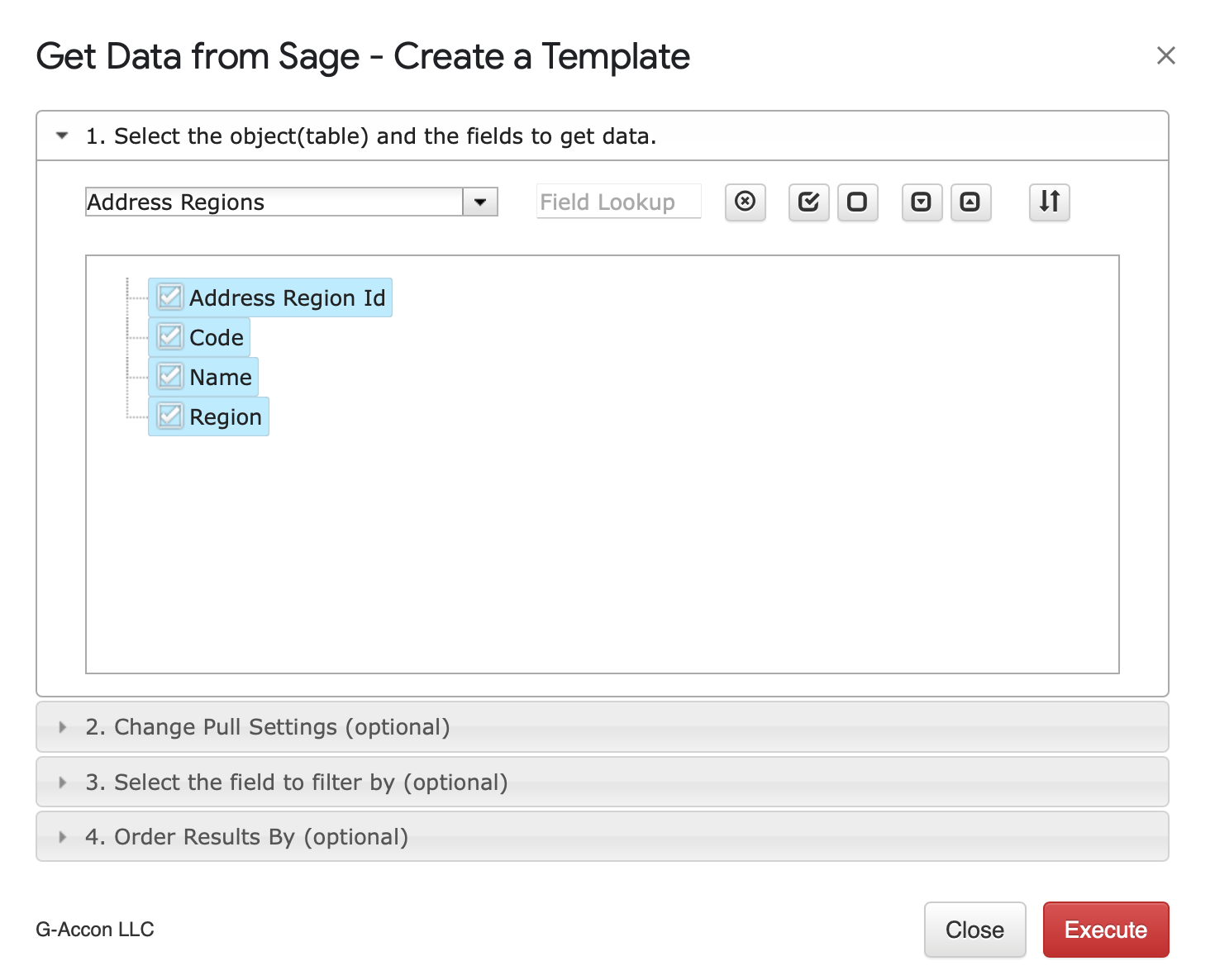Click the Close button
1215x980 pixels.
975,930
